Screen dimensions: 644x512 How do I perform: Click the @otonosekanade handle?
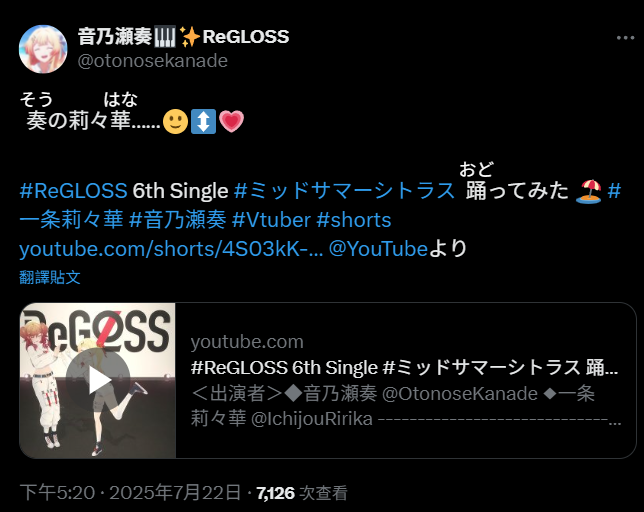click(x=152, y=61)
